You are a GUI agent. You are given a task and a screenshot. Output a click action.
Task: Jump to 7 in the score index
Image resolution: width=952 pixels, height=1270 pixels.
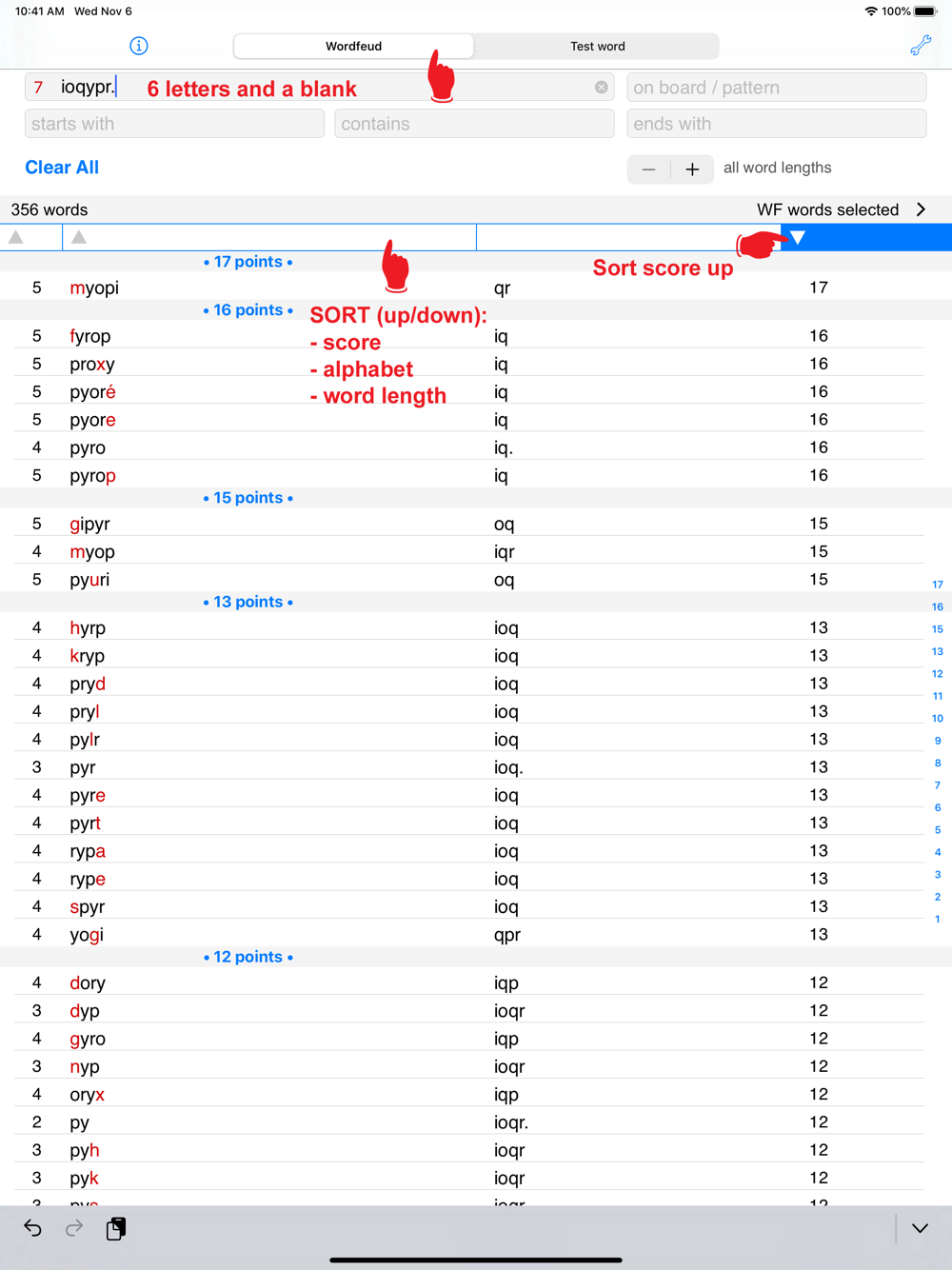tap(938, 785)
